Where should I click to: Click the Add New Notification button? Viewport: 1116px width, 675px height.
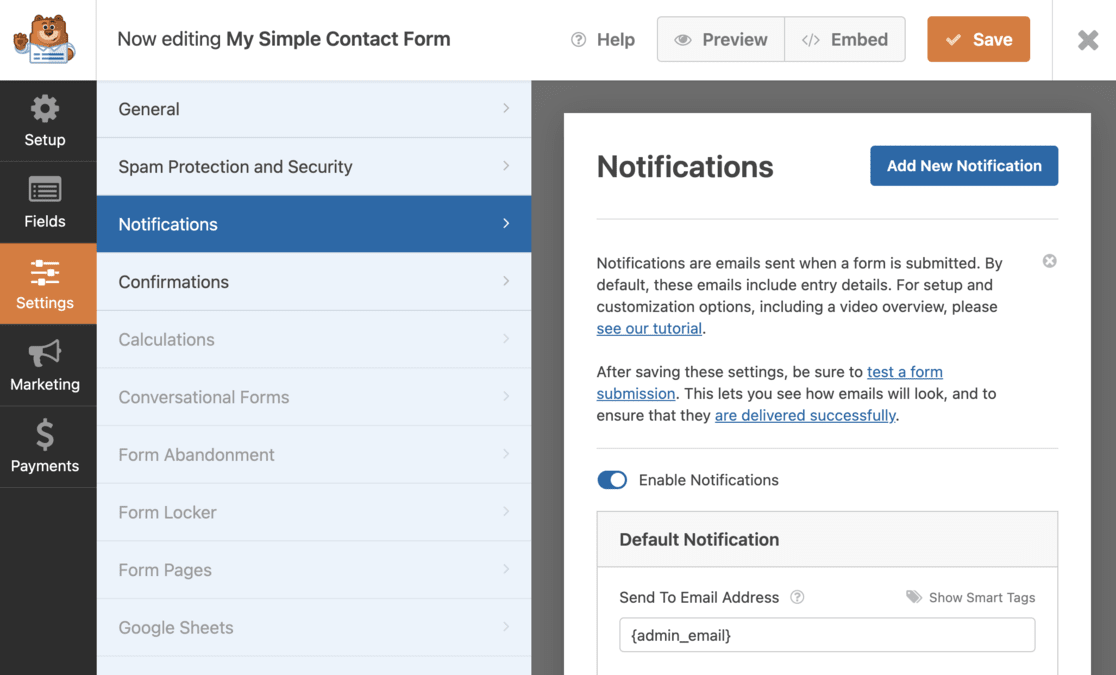coord(963,165)
